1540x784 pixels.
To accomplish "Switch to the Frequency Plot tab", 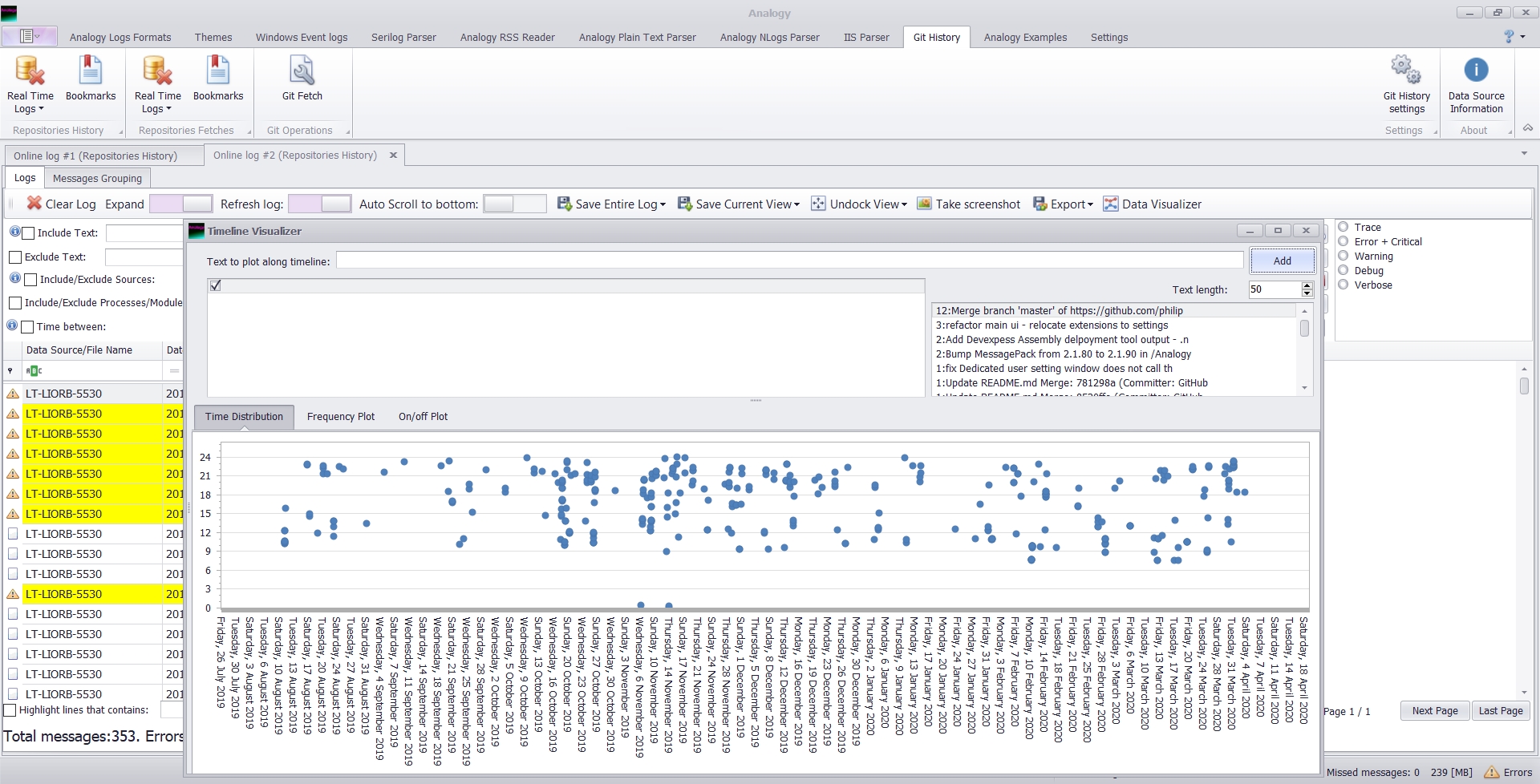I will [x=341, y=416].
